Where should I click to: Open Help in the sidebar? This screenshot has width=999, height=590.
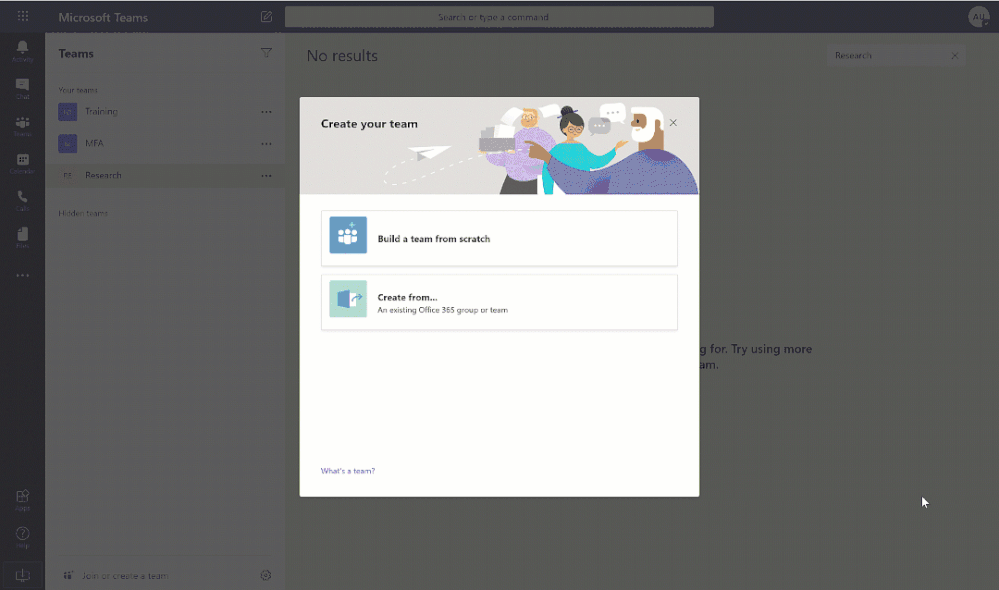(x=22, y=538)
